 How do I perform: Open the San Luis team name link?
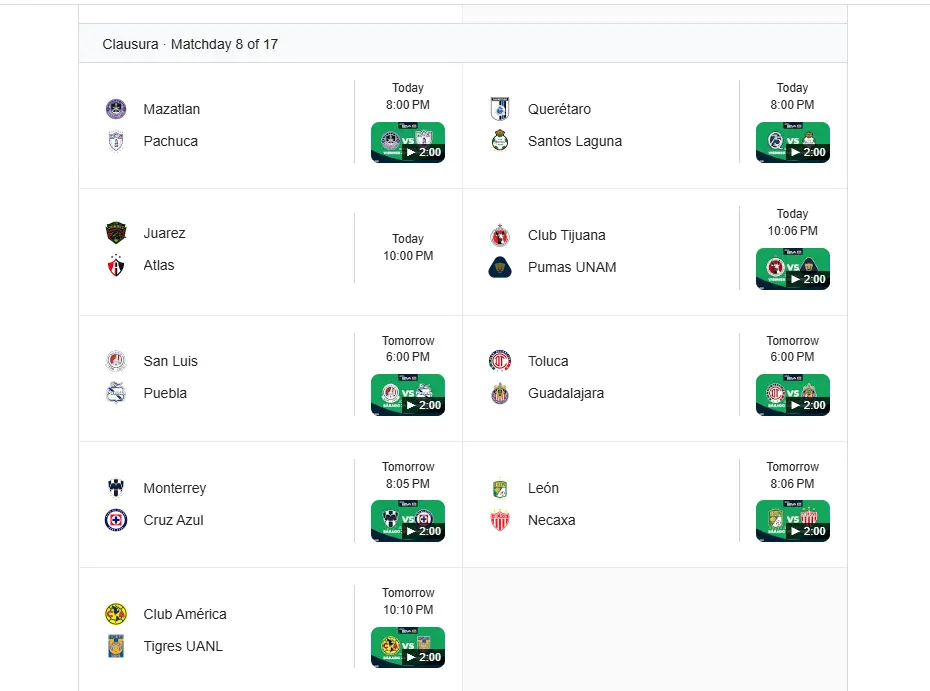tap(170, 361)
